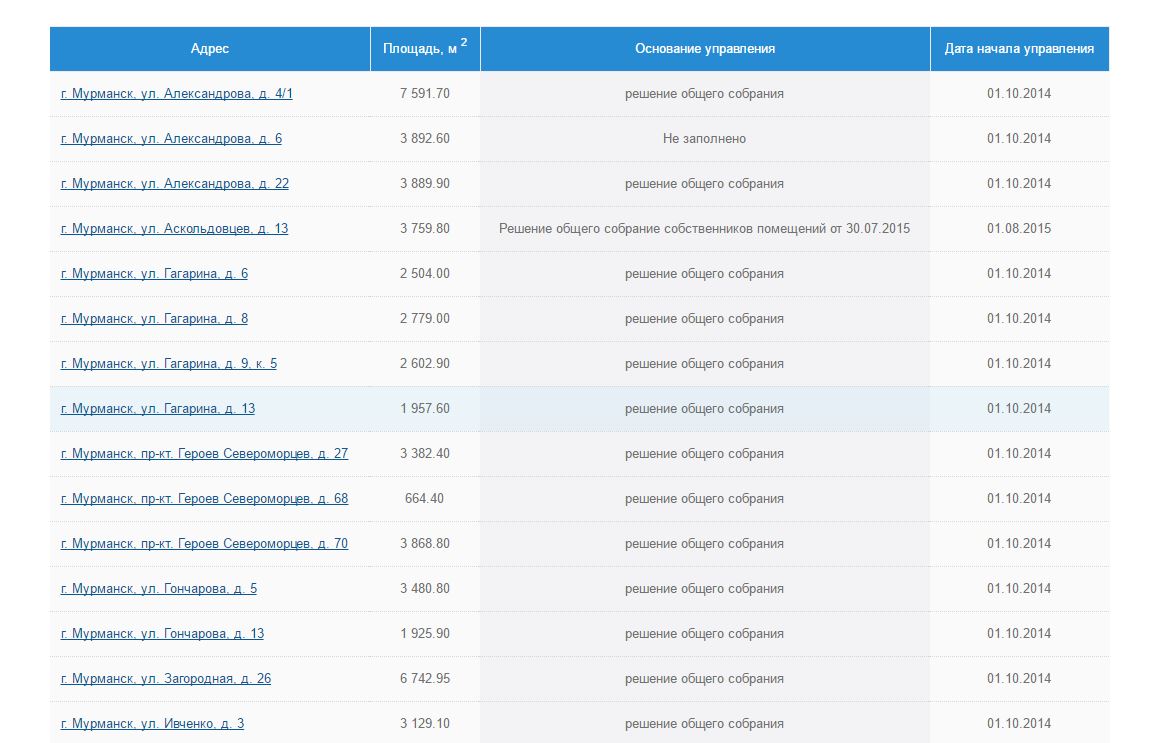Screen dimensions: 1167x743
Task: Select area value 7 591.70
Action: coord(425,94)
